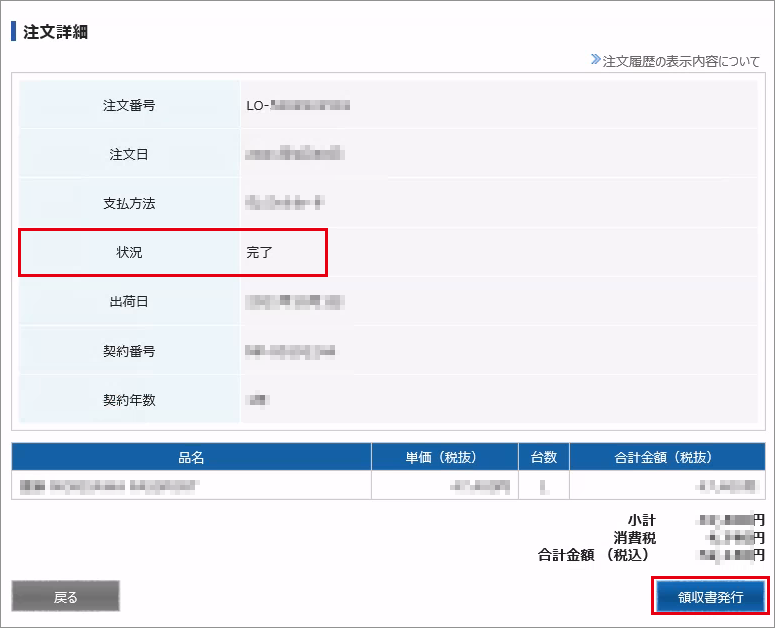Click the 支払方法 label cell
This screenshot has width=775, height=628.
pyautogui.click(x=129, y=203)
